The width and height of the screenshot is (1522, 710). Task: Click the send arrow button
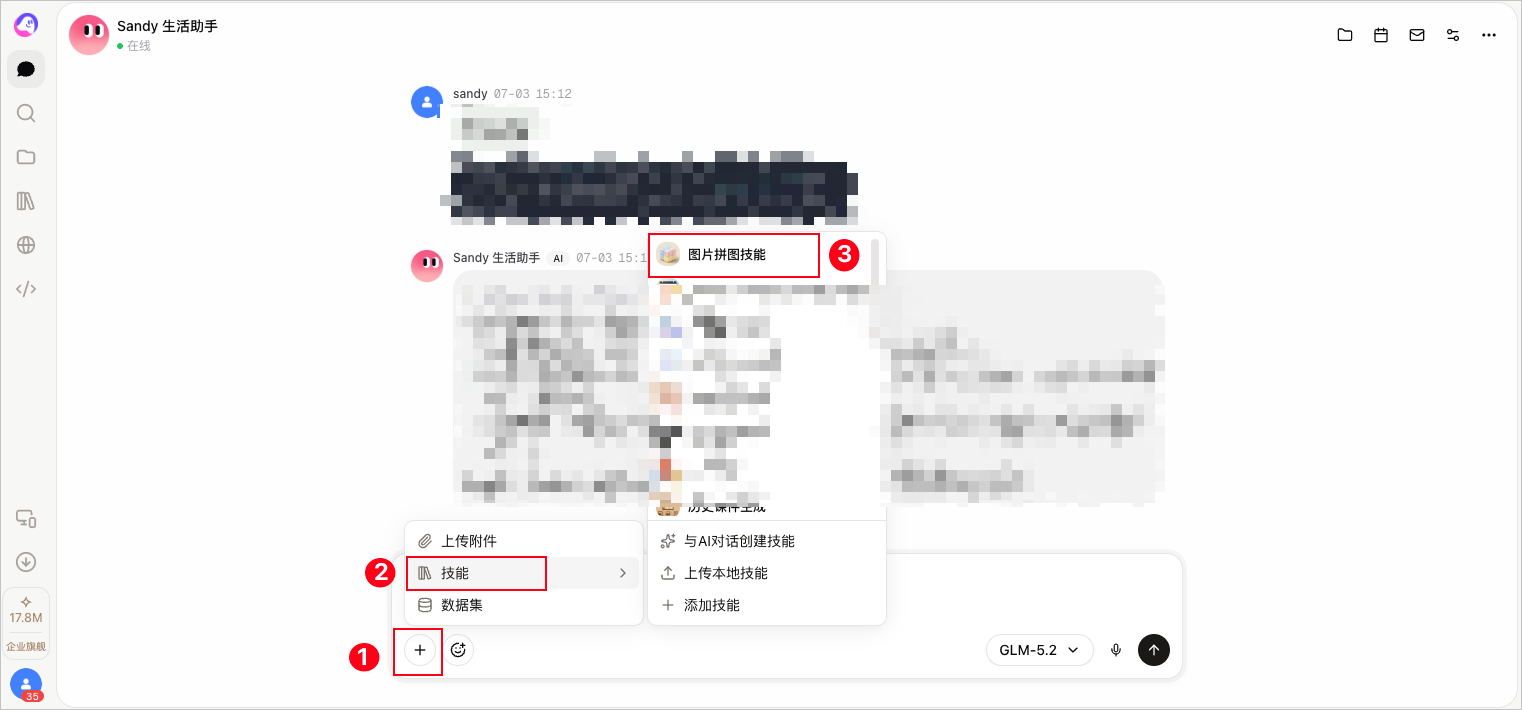coord(1154,650)
